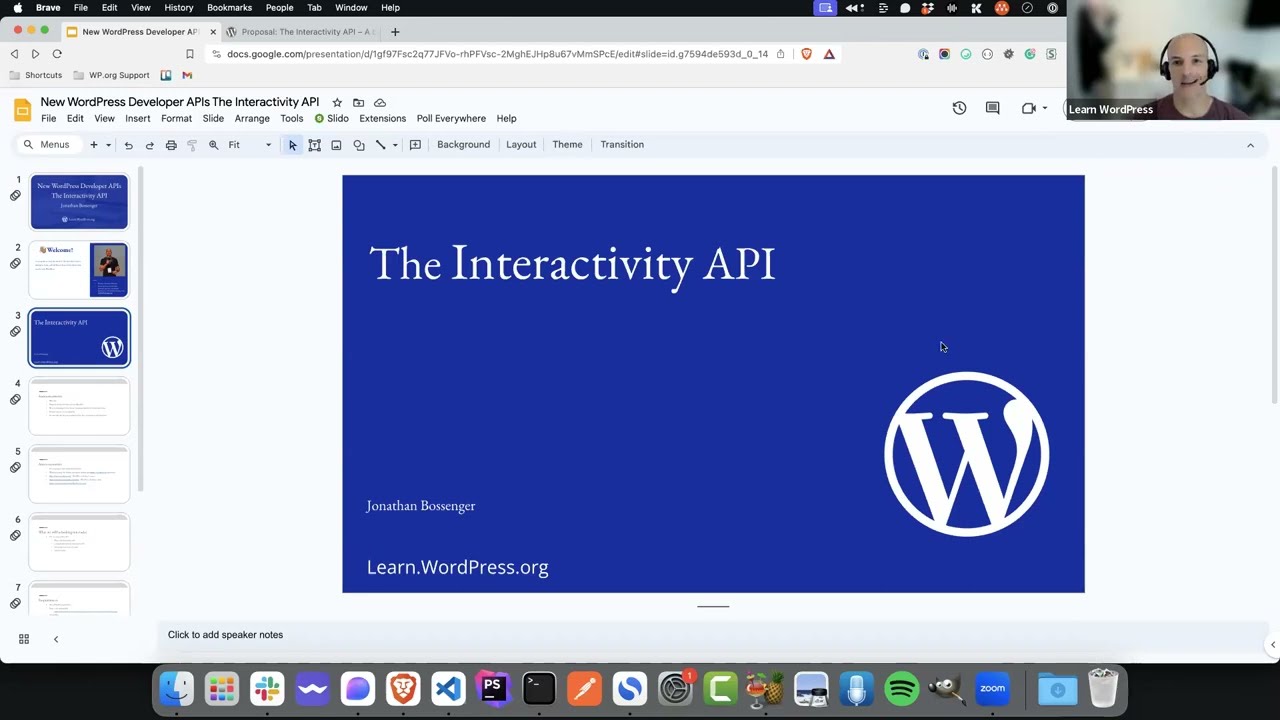Click the browser address bar URL
This screenshot has height=720, width=1280.
[x=497, y=54]
